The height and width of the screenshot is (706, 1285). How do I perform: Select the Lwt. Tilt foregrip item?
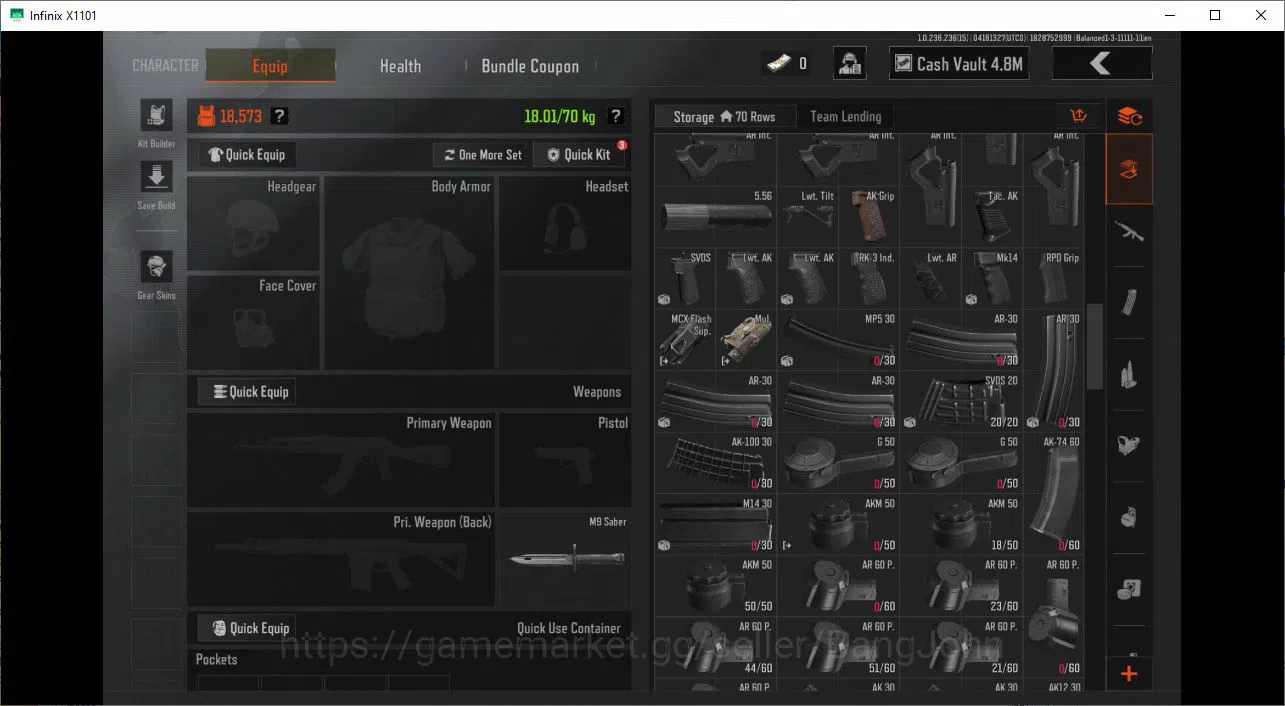[808, 217]
